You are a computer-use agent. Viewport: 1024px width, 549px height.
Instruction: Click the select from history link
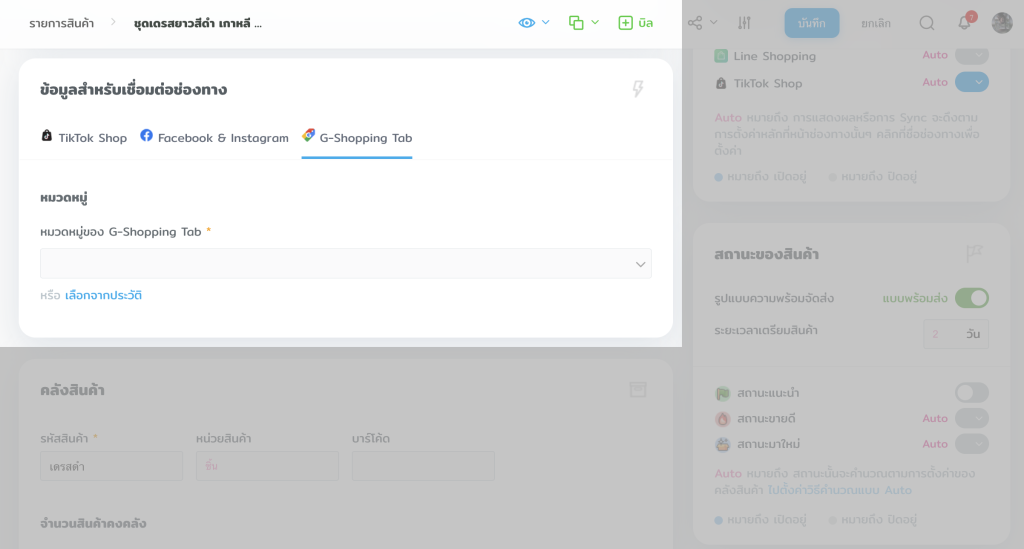coord(103,295)
